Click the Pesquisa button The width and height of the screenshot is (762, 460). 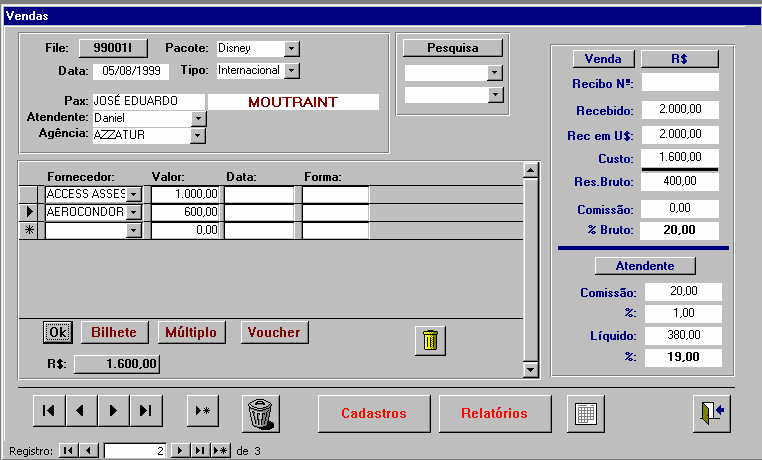coord(452,48)
